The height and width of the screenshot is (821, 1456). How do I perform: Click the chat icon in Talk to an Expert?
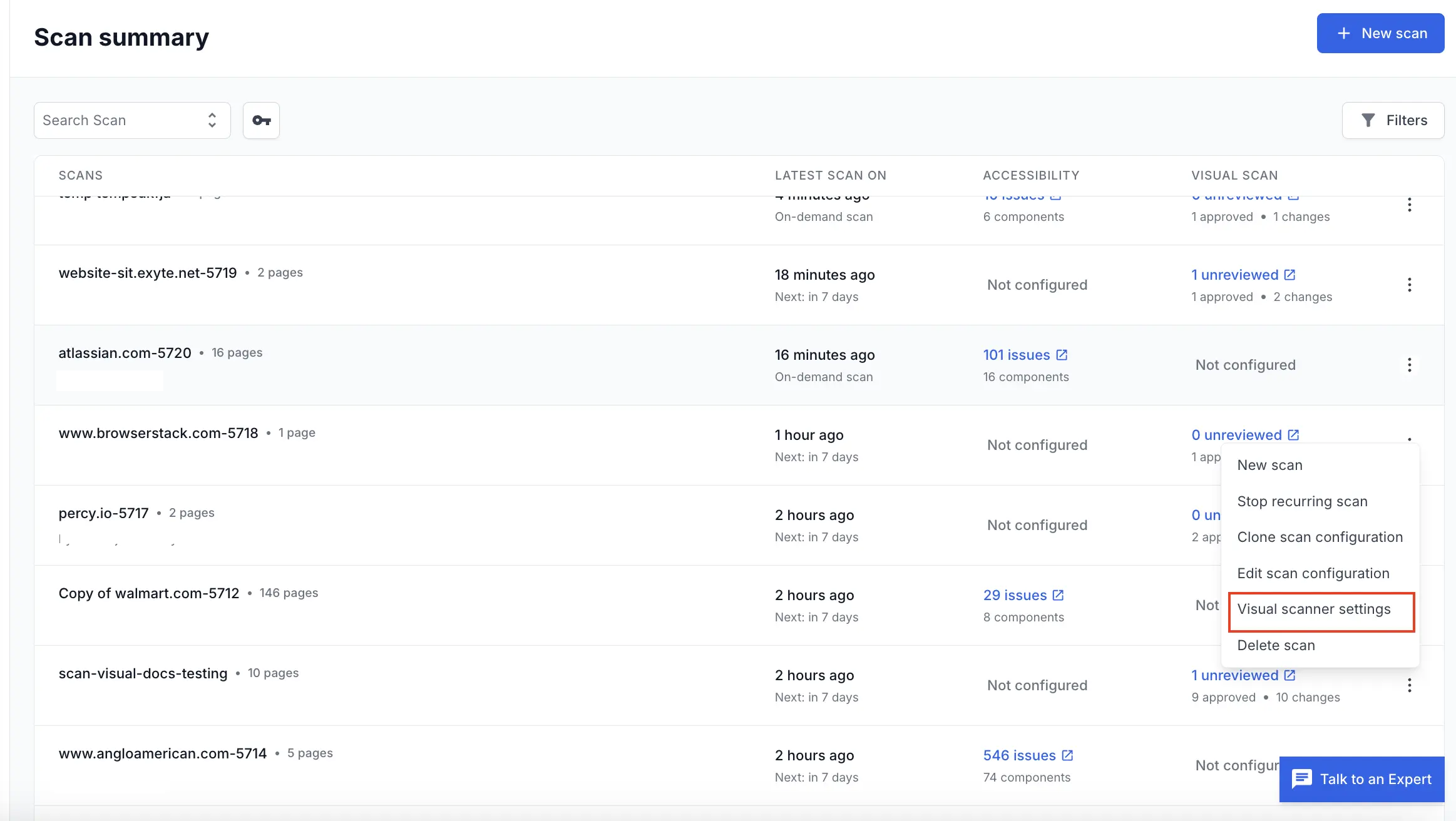(1302, 779)
